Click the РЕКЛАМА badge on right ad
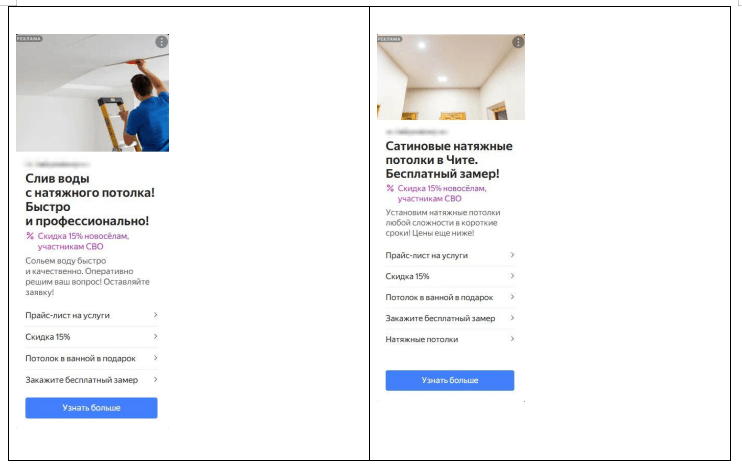The width and height of the screenshot is (742, 470). [389, 39]
